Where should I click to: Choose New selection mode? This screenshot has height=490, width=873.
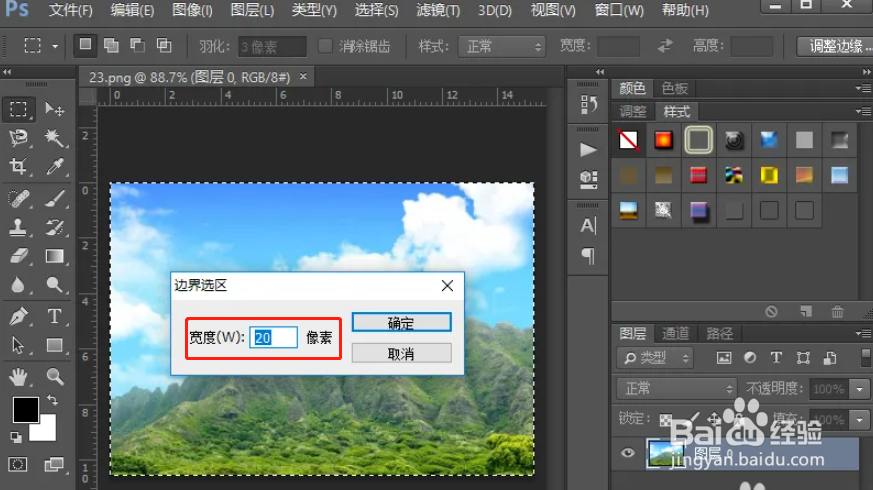coord(85,45)
